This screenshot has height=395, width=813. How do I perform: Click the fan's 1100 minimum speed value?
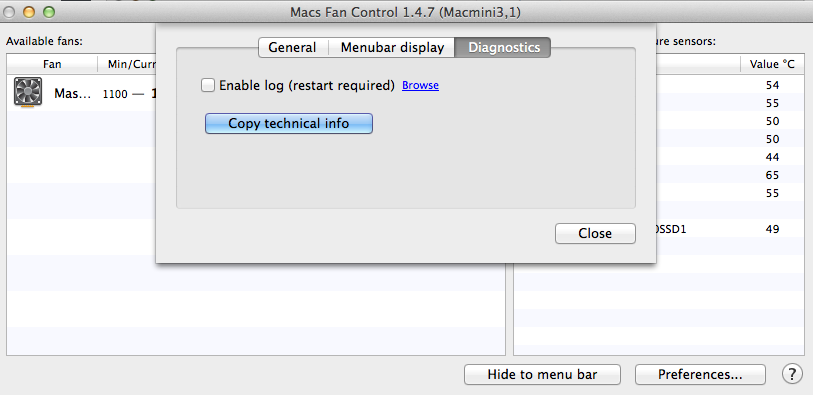click(115, 94)
